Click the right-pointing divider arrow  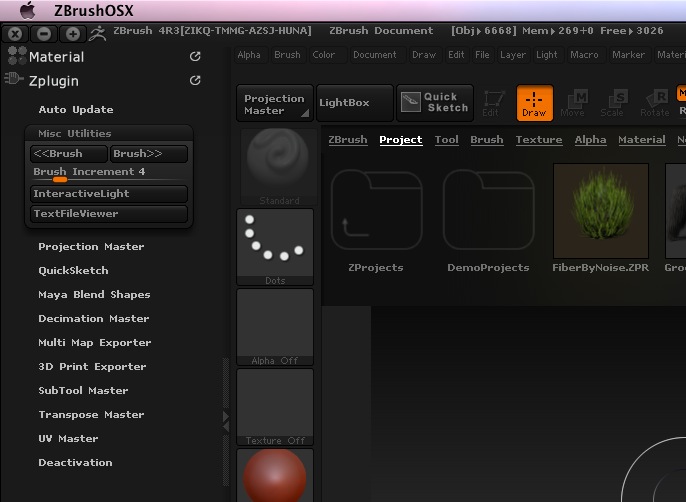(x=226, y=416)
